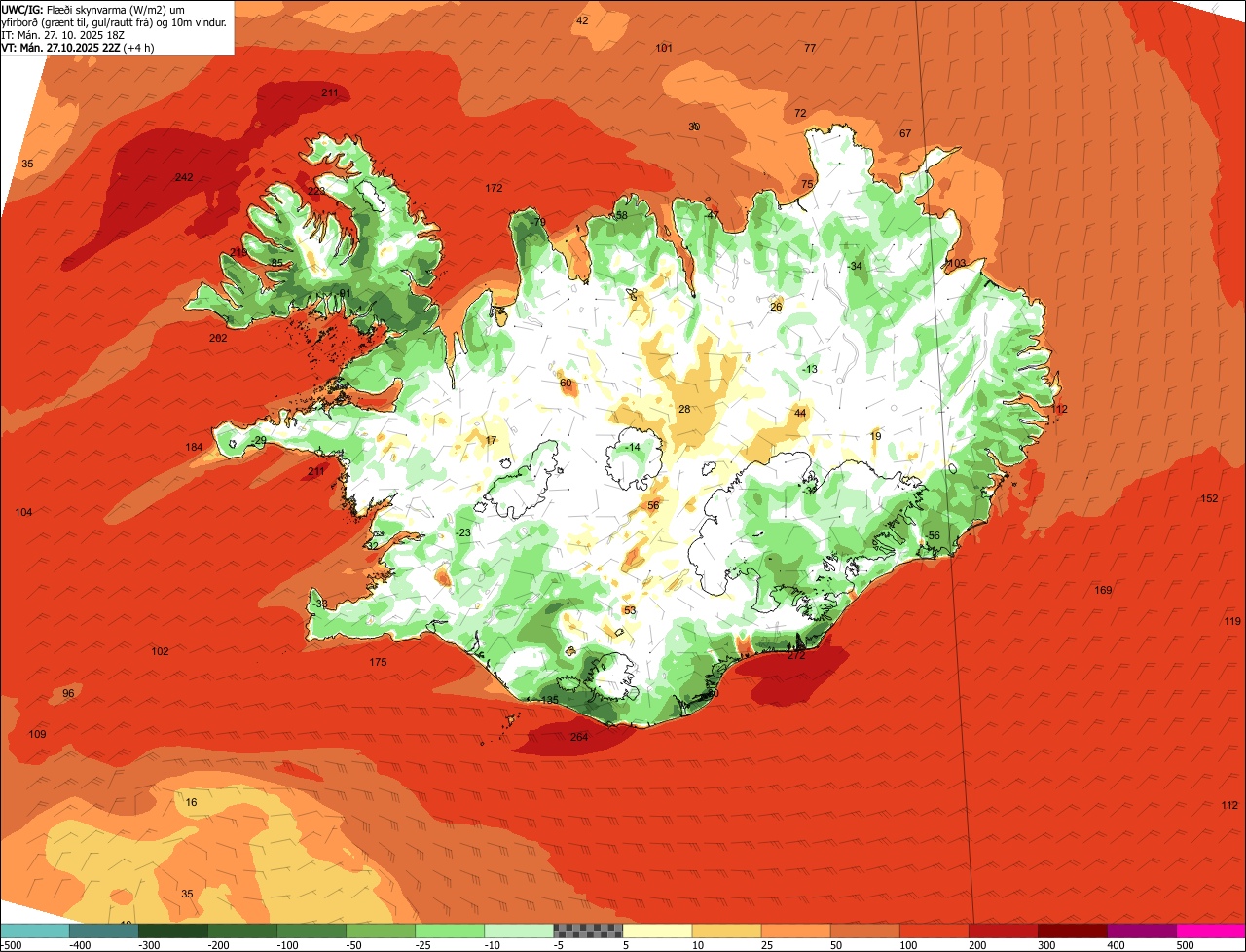Screen dimensions: 1246x952
Task: Click the heat flux value 44
Action: (800, 413)
